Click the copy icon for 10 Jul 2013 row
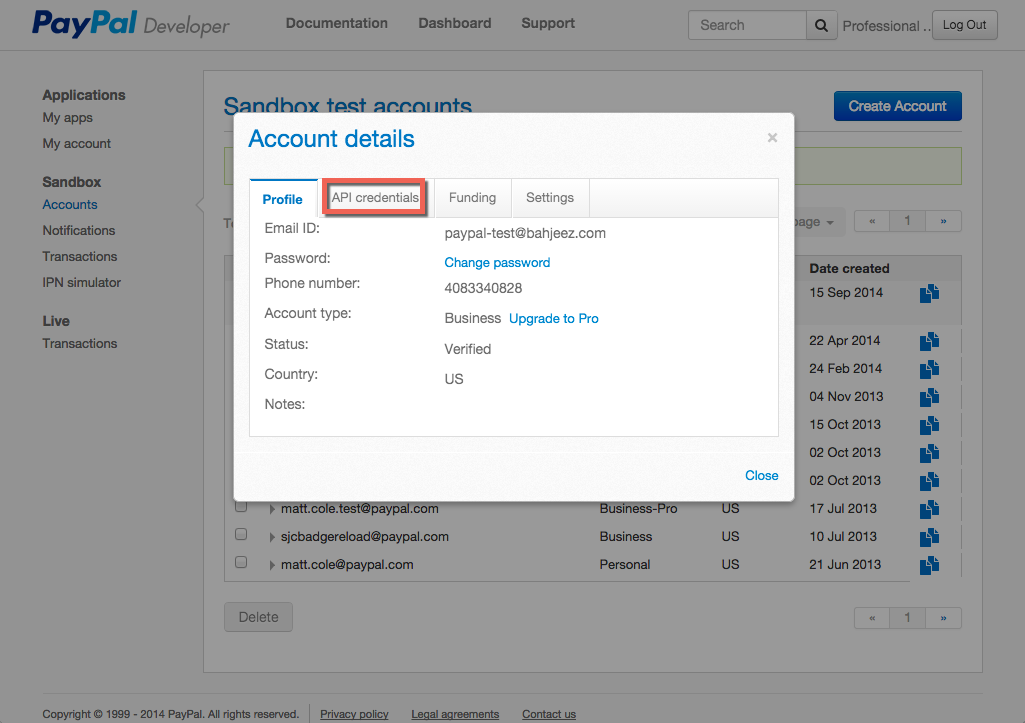The image size is (1025, 723). [929, 537]
